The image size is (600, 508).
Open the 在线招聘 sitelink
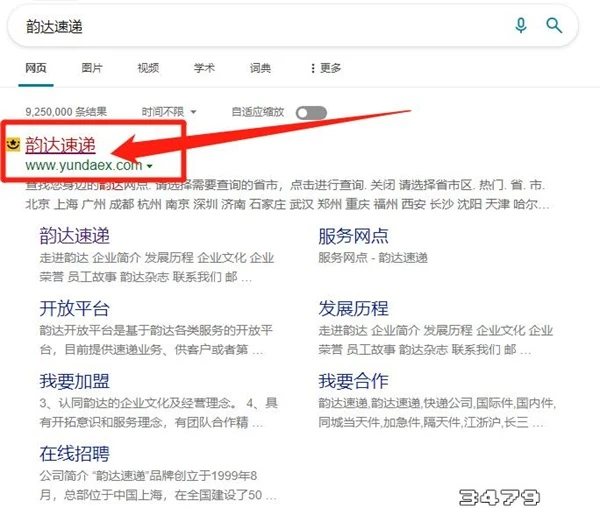[74, 453]
